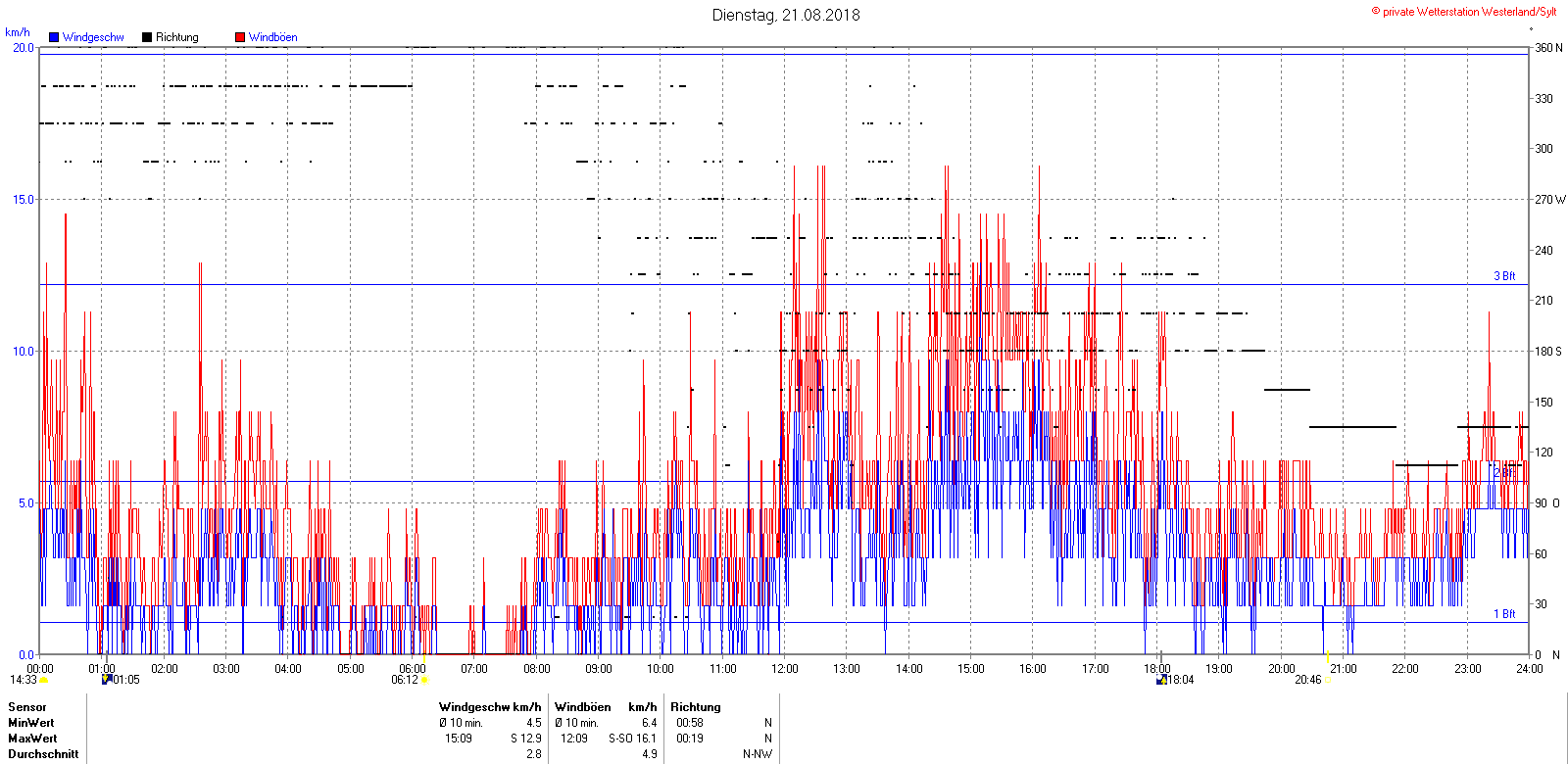
Task: Click the private Wetterstation Westerland/Sylt credit
Action: [1464, 12]
